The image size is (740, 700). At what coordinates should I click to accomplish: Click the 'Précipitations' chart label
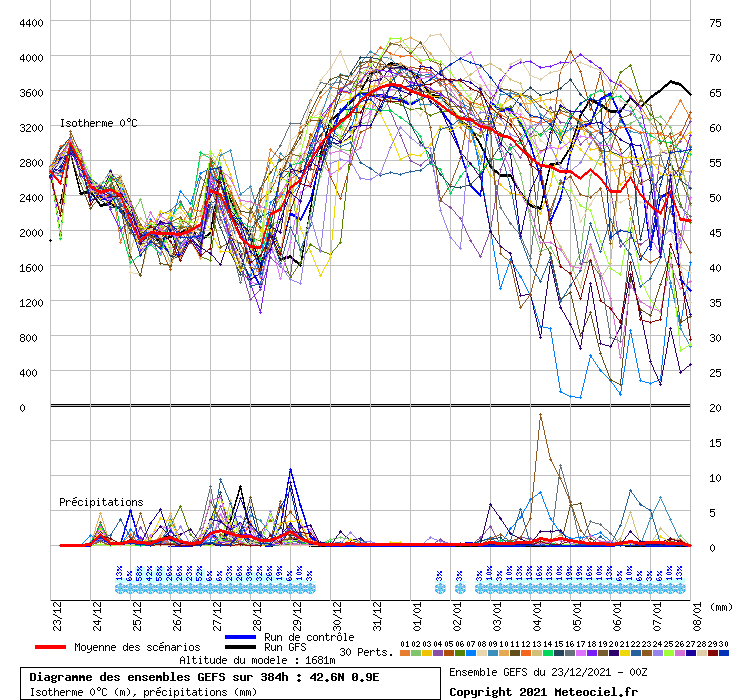click(100, 502)
